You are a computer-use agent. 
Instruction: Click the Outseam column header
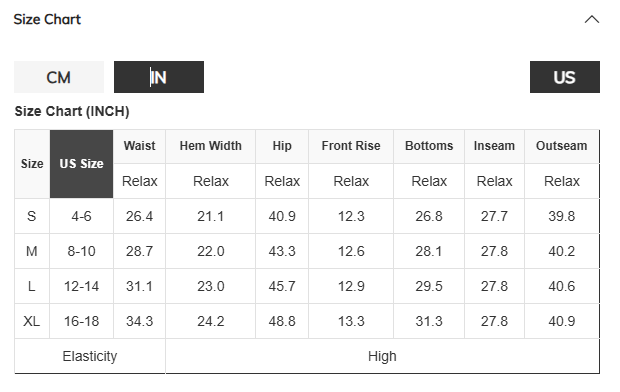(561, 146)
